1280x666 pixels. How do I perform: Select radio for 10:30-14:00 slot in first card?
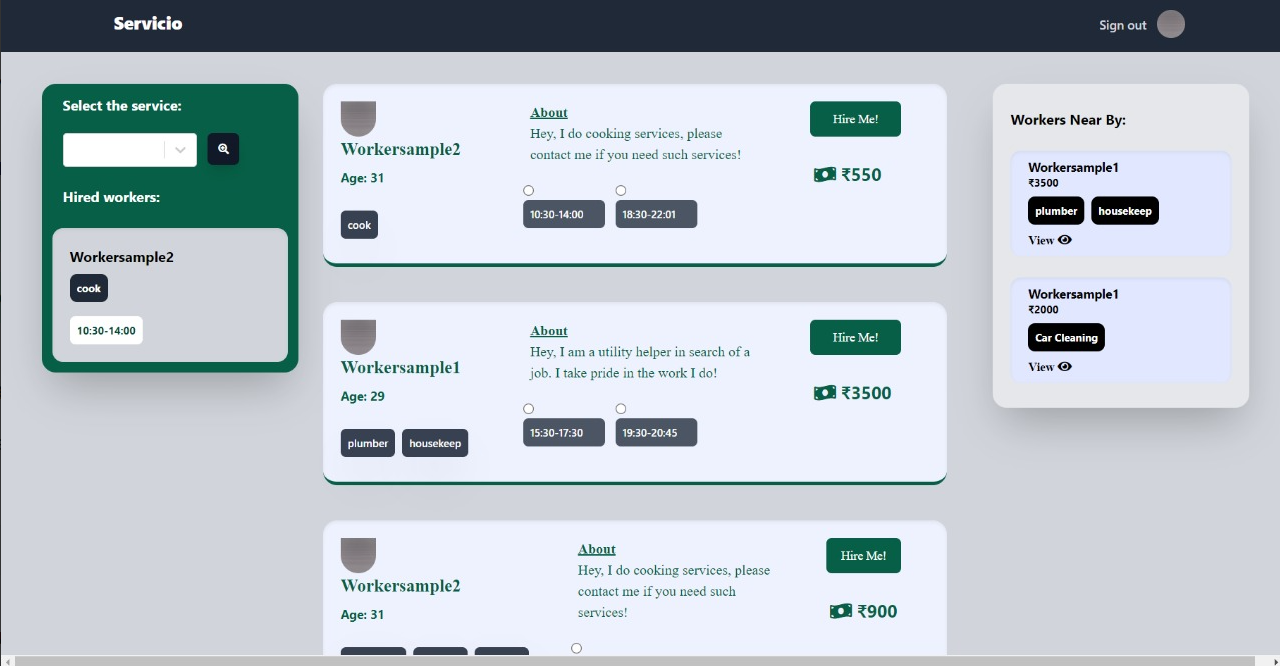tap(528, 190)
